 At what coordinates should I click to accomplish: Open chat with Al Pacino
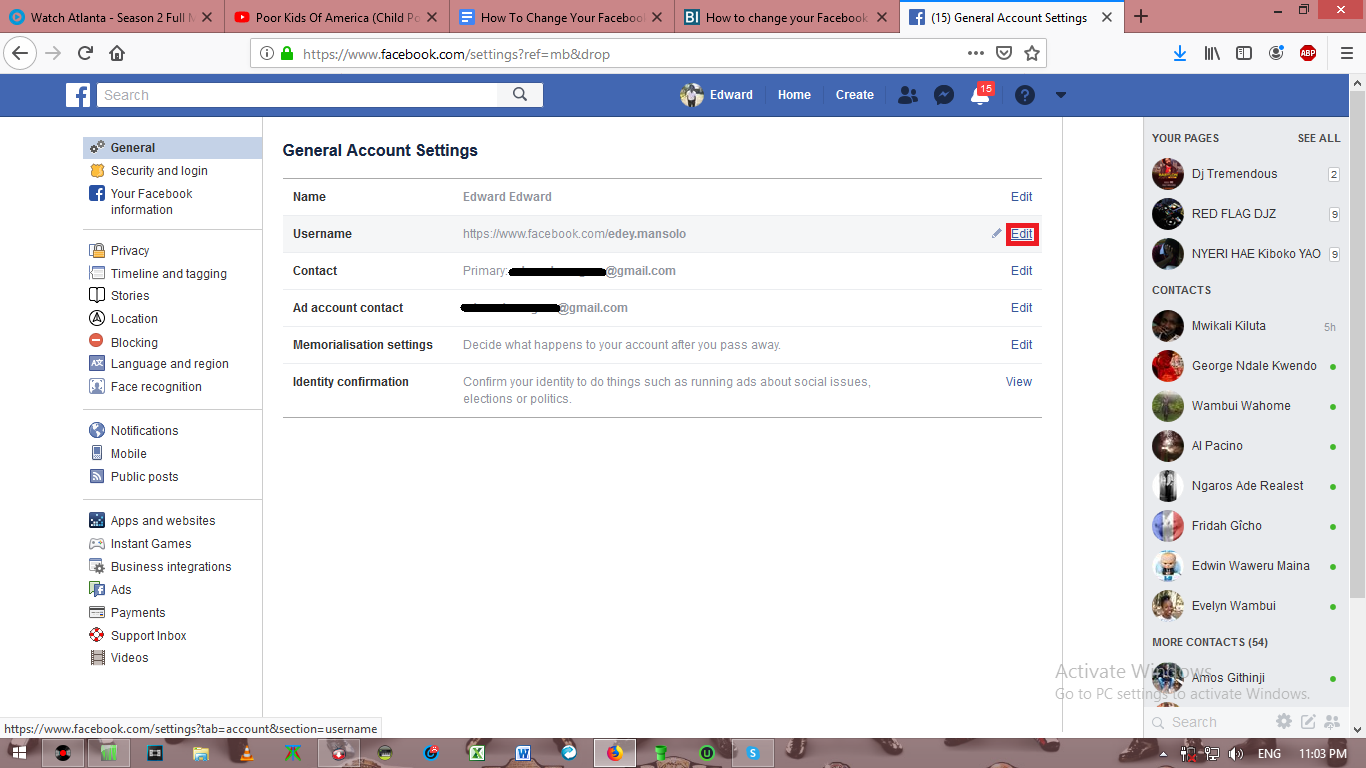(1246, 446)
